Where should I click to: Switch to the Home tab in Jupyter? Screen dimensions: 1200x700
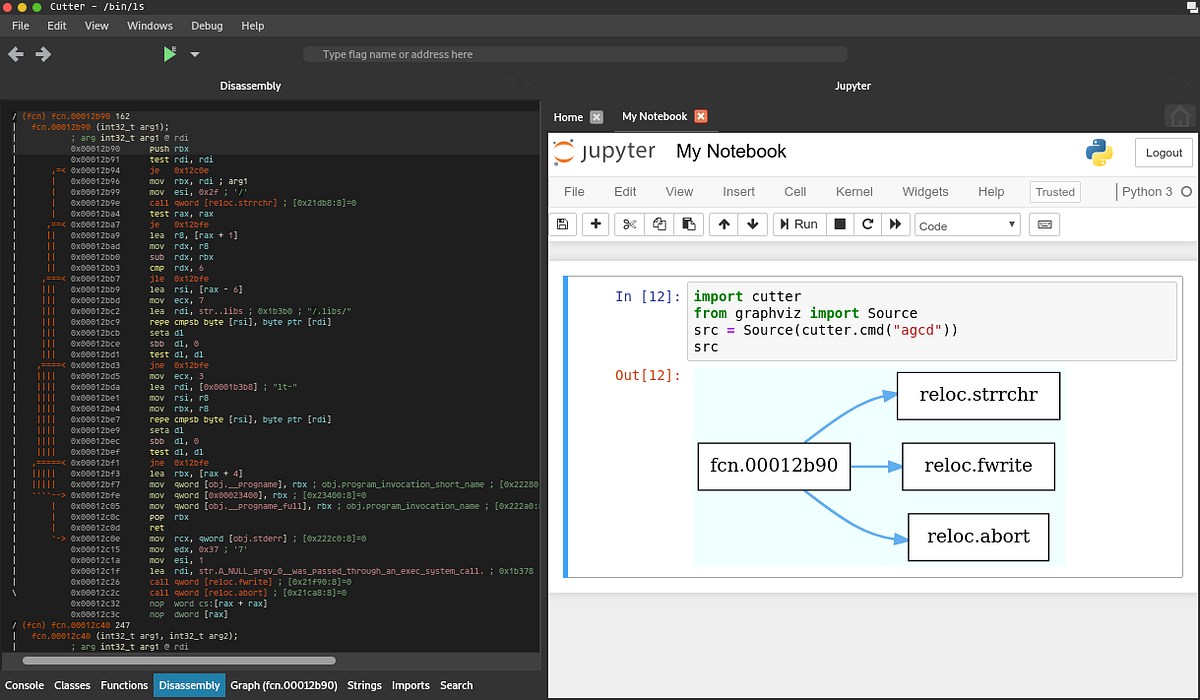[x=566, y=116]
